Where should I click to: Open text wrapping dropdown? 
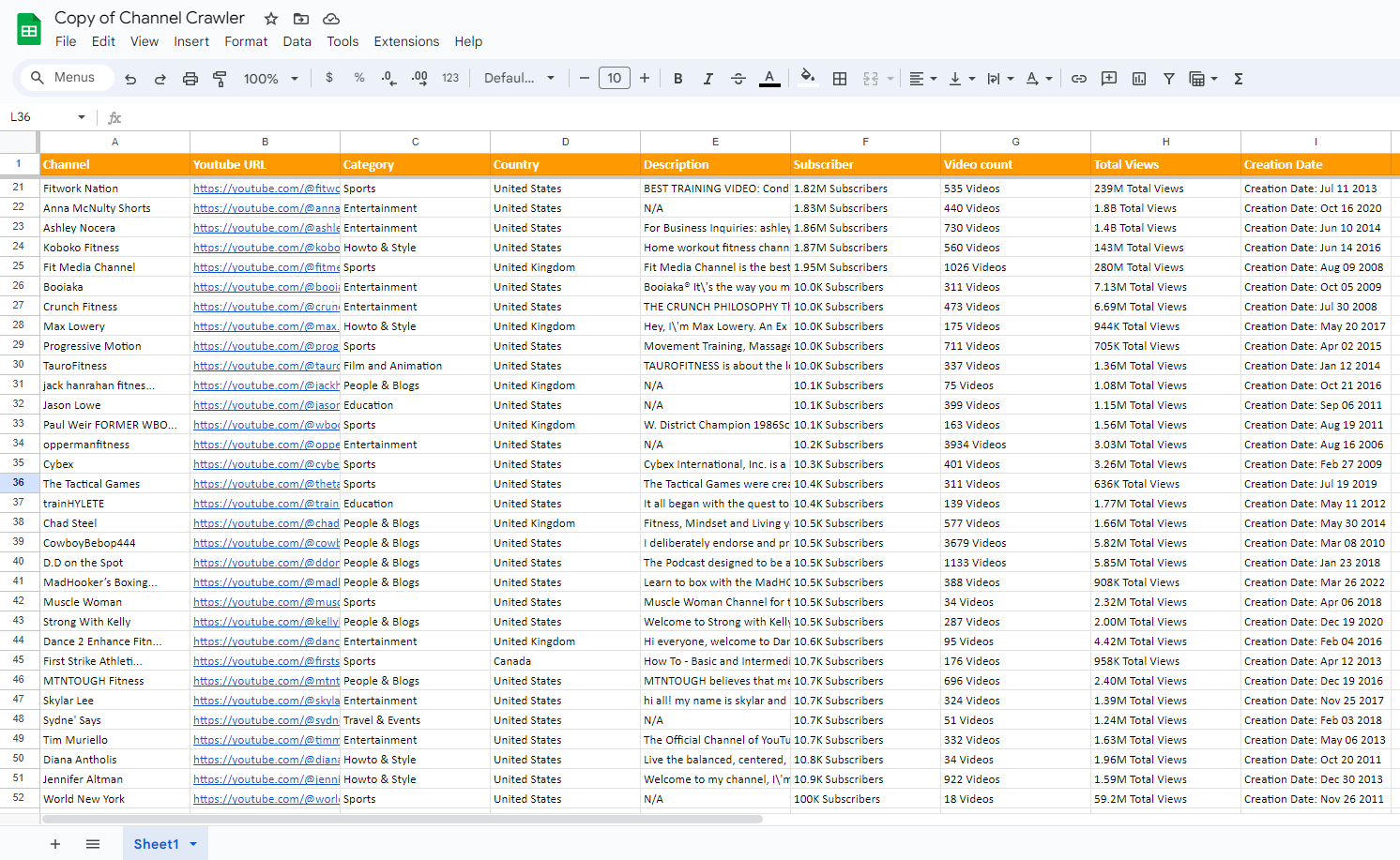[x=1000, y=79]
